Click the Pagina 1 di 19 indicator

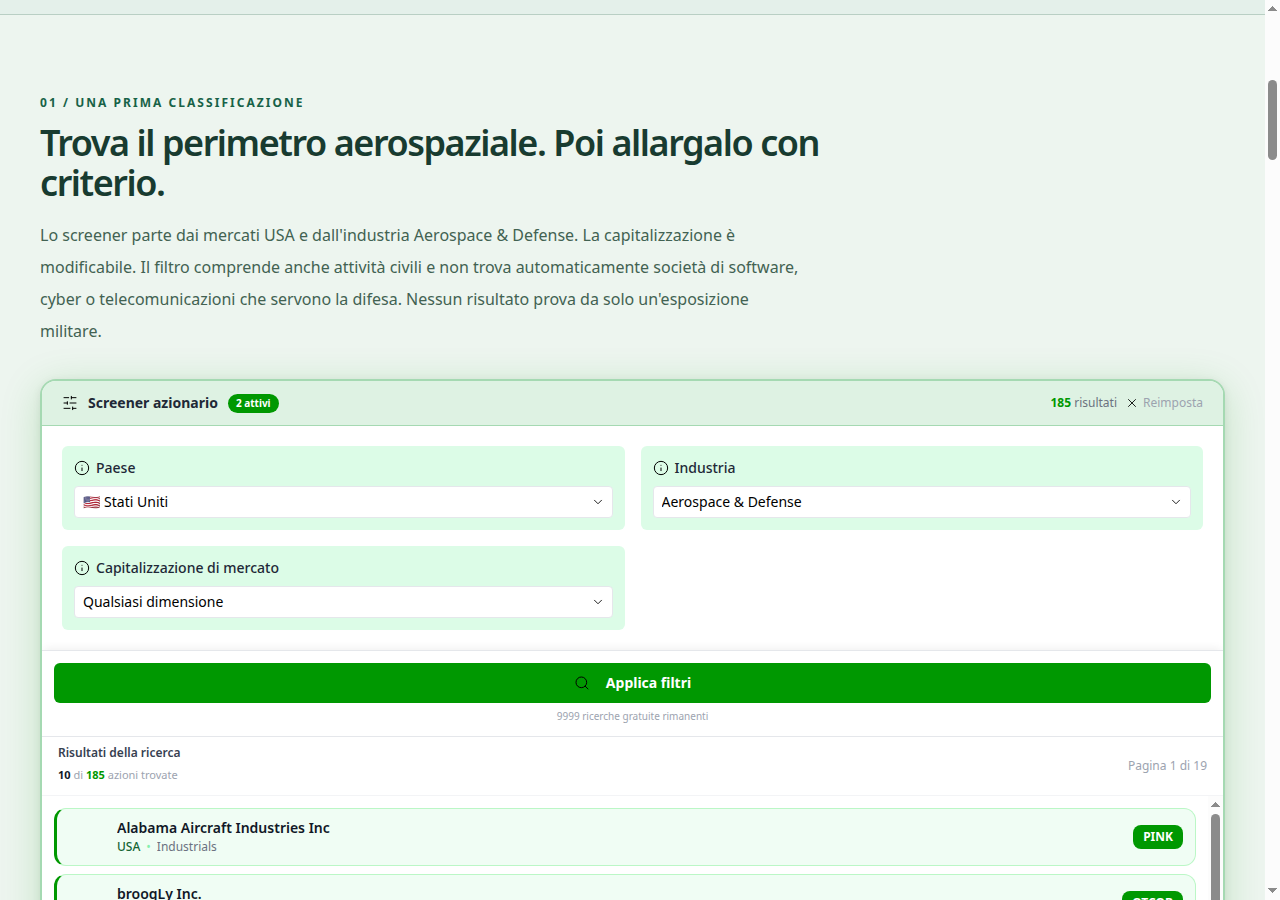click(1167, 766)
